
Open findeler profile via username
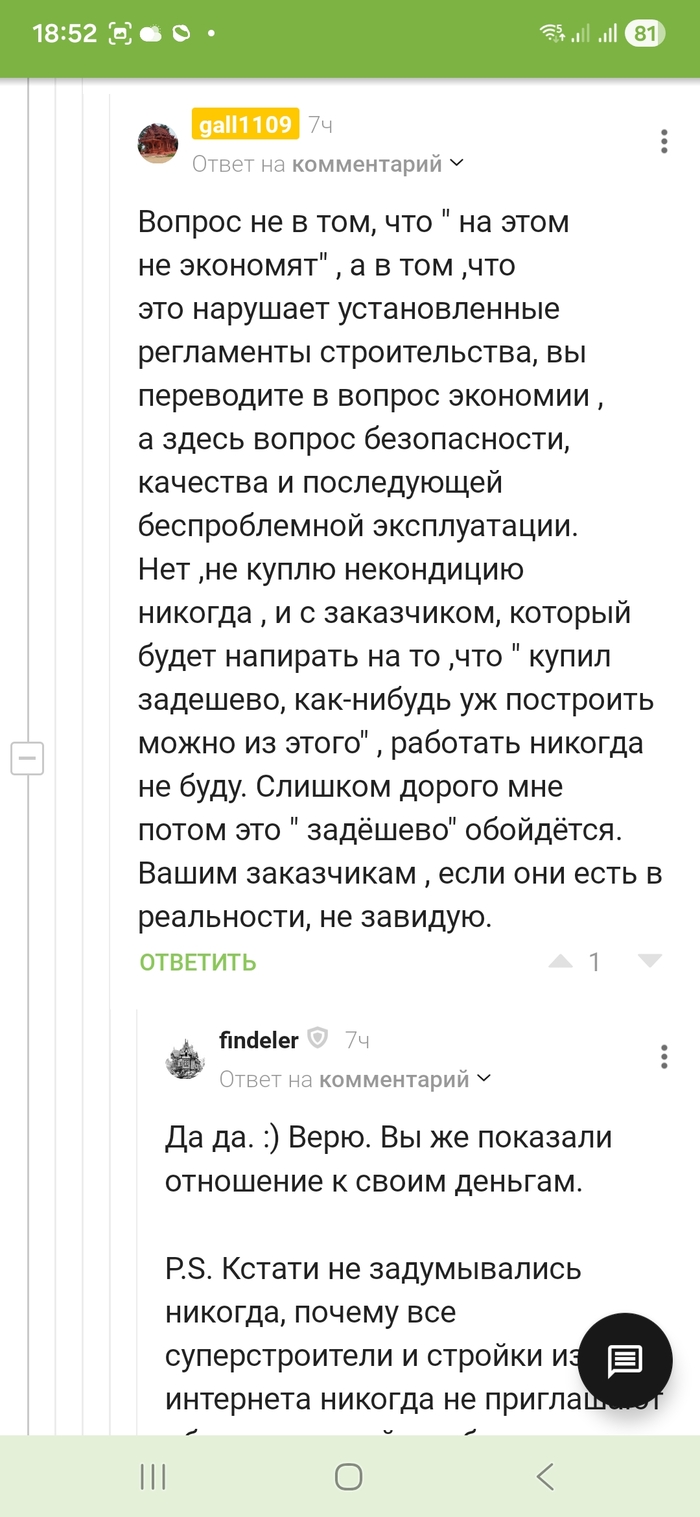click(x=258, y=1040)
